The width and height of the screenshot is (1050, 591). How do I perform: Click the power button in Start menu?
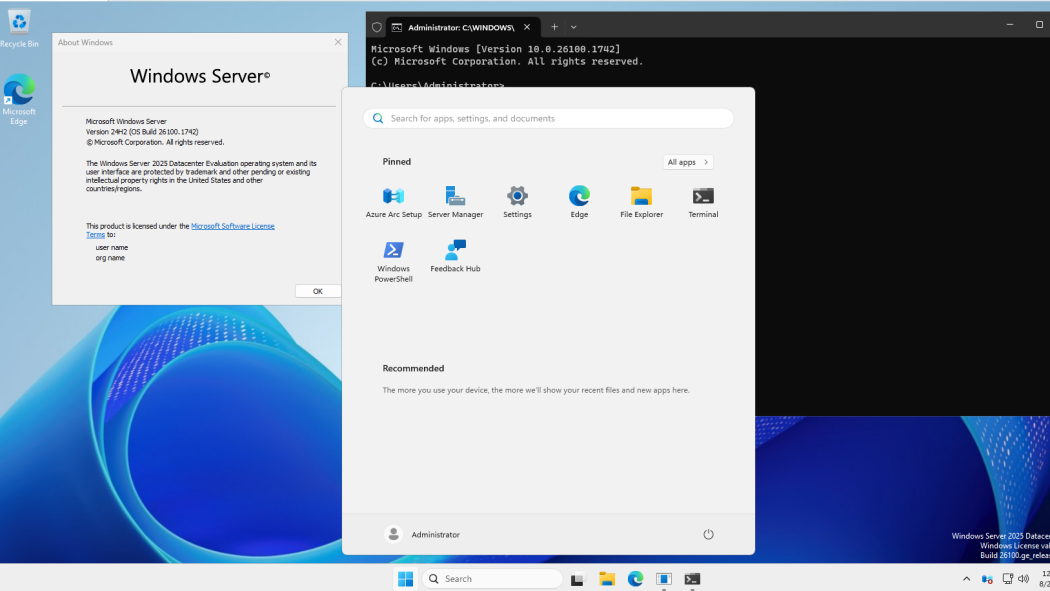[x=708, y=534]
